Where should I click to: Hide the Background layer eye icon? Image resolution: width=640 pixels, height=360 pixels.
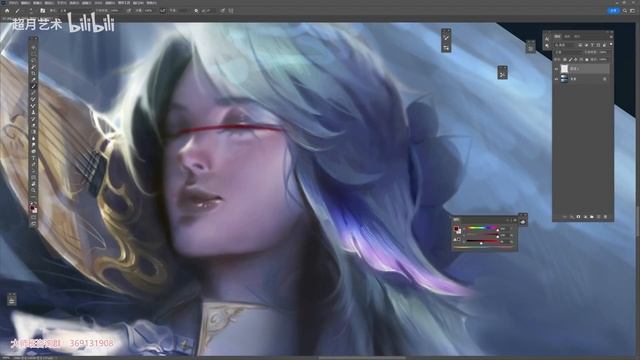(x=556, y=79)
